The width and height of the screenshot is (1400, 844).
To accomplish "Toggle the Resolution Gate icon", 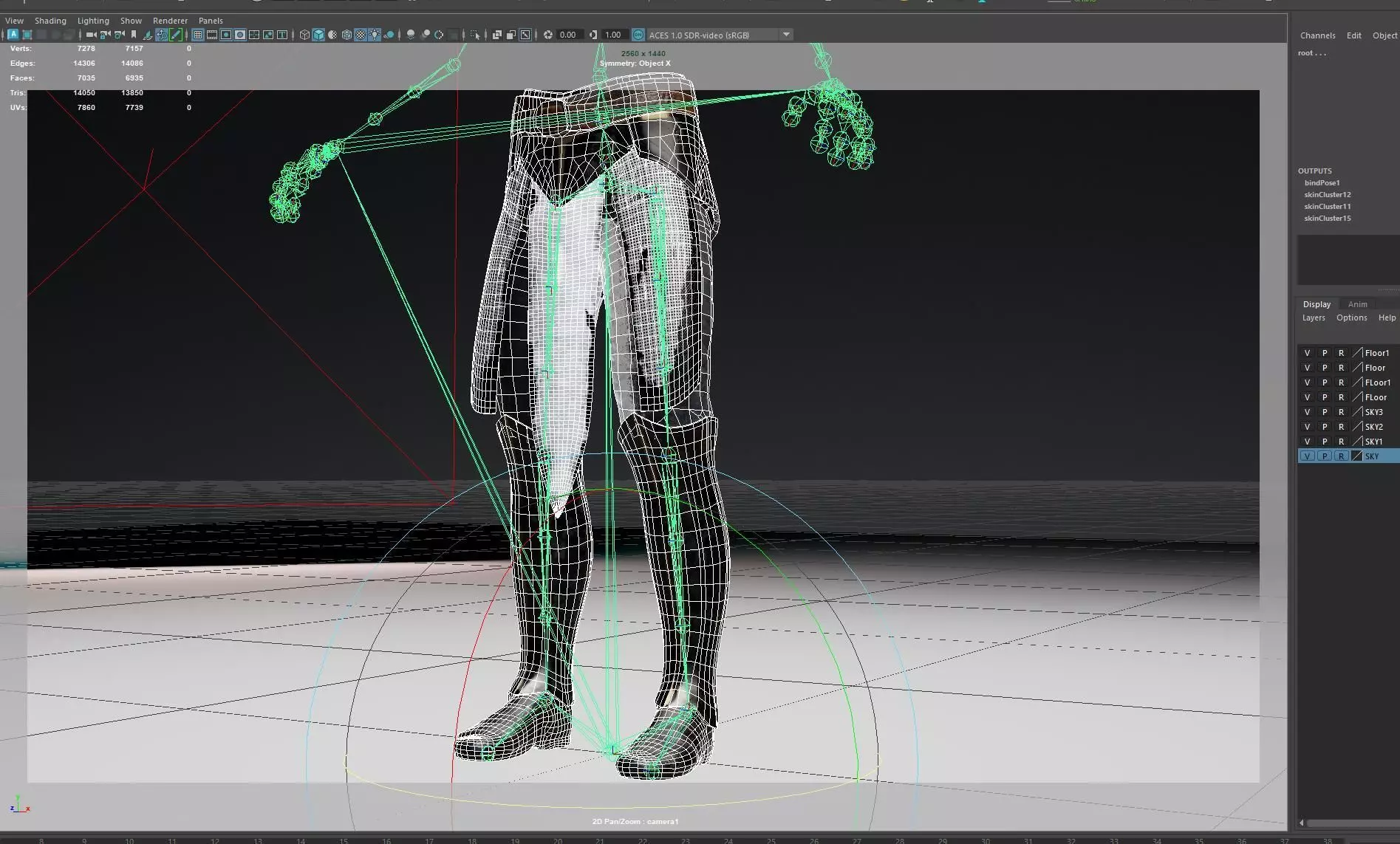I will click(x=226, y=35).
